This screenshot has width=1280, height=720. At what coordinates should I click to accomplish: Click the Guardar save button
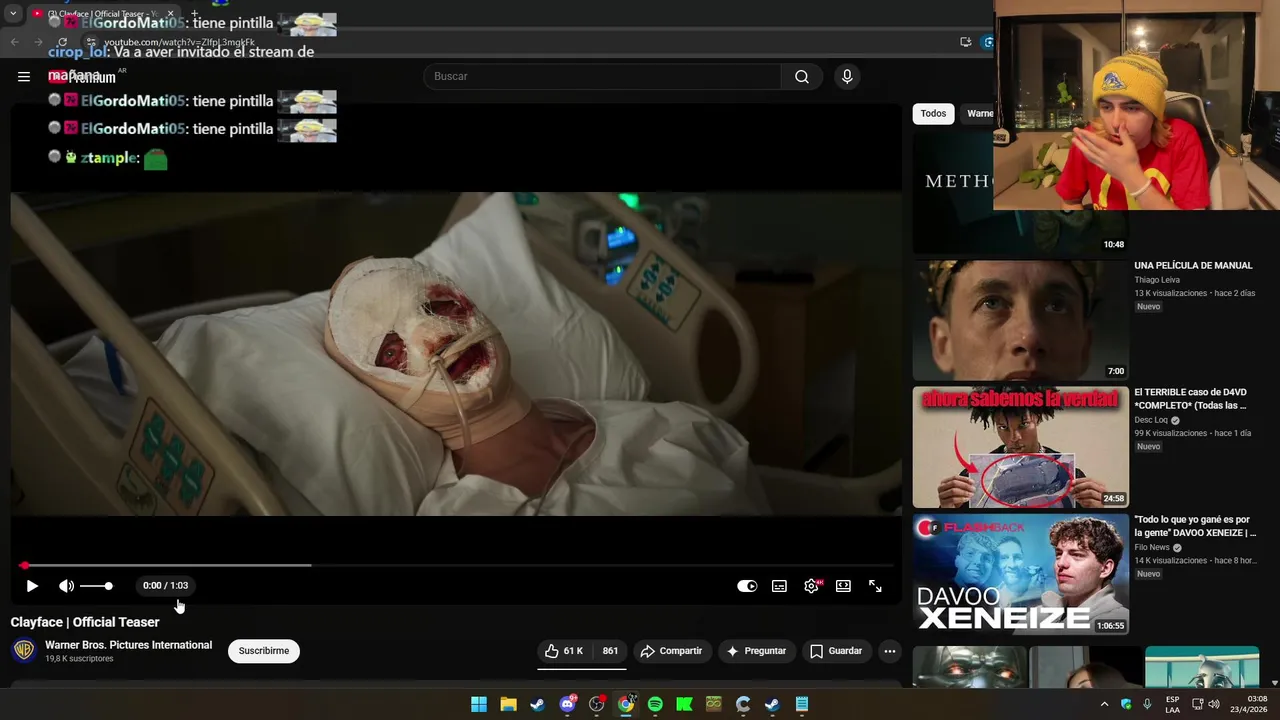coord(835,651)
